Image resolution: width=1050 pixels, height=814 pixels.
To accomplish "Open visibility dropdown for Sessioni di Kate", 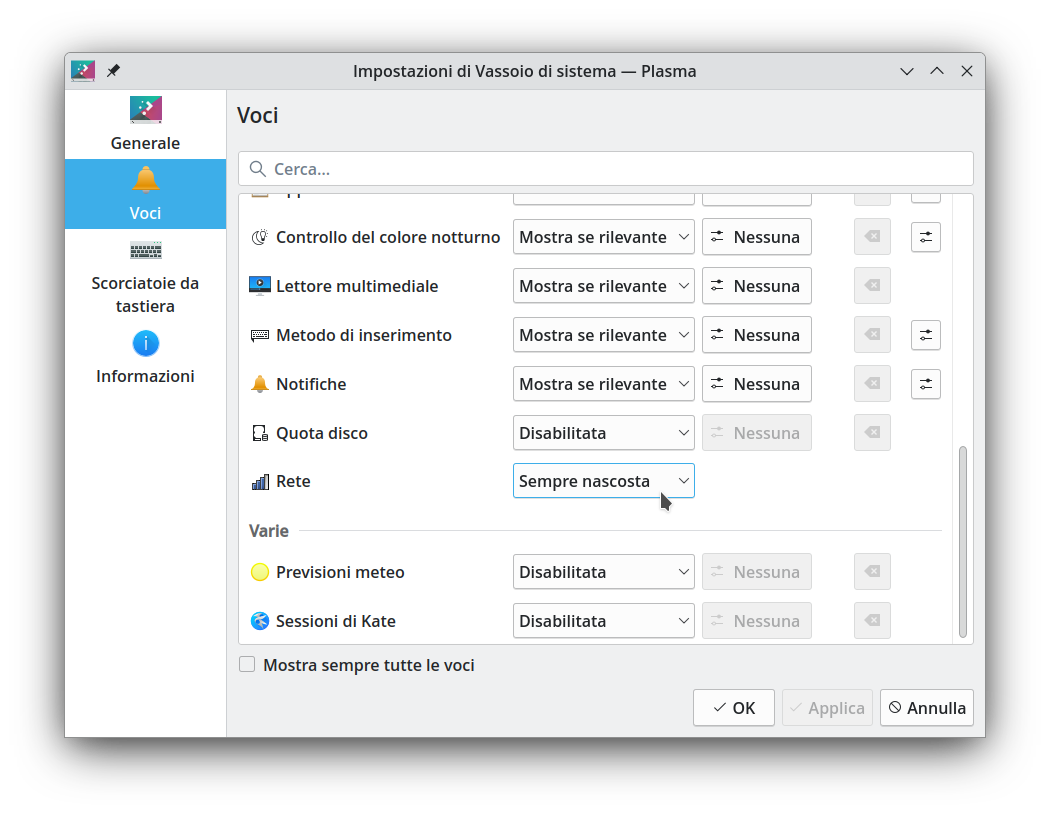I will (603, 621).
